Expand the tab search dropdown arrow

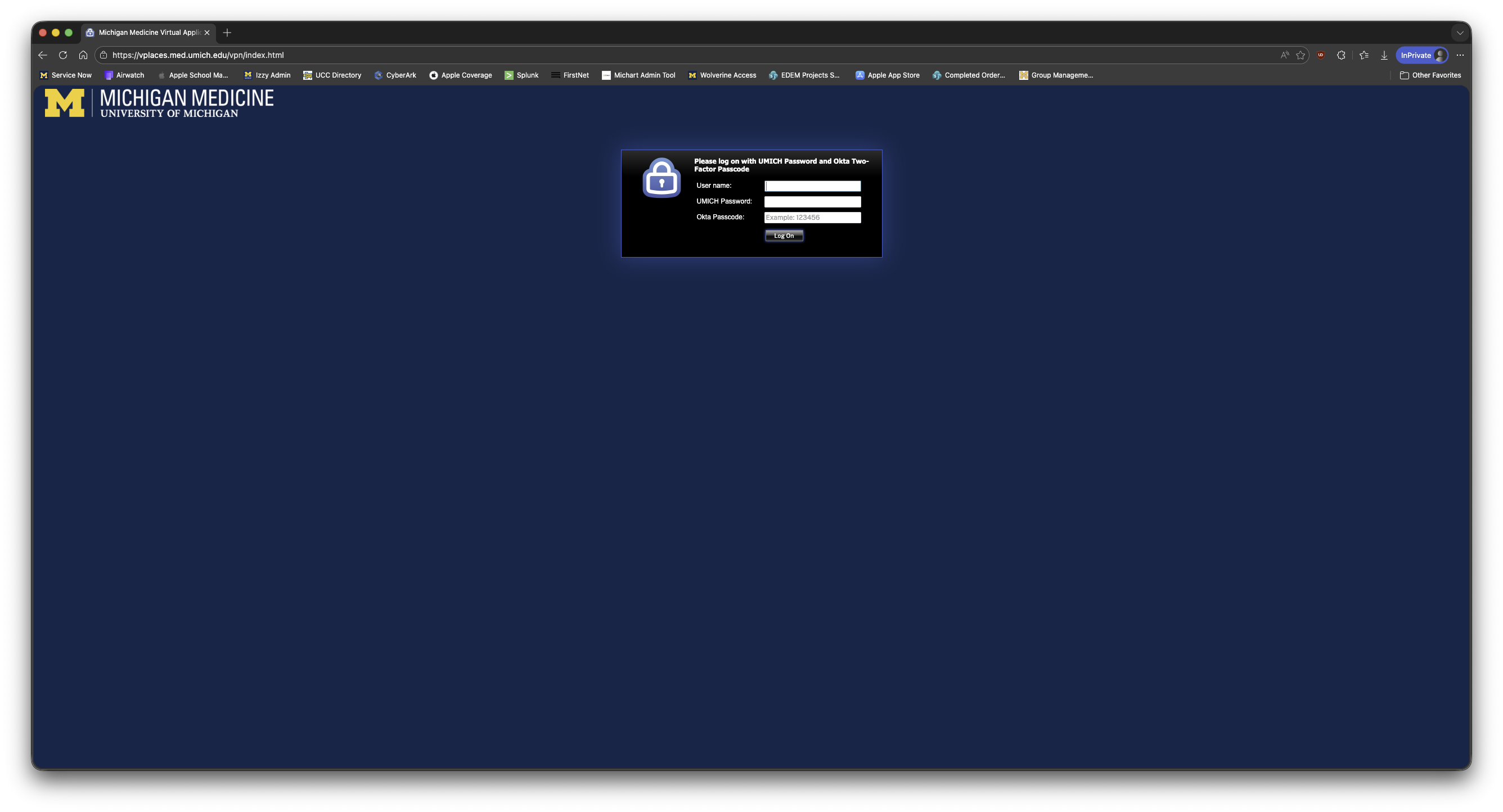[x=1460, y=33]
